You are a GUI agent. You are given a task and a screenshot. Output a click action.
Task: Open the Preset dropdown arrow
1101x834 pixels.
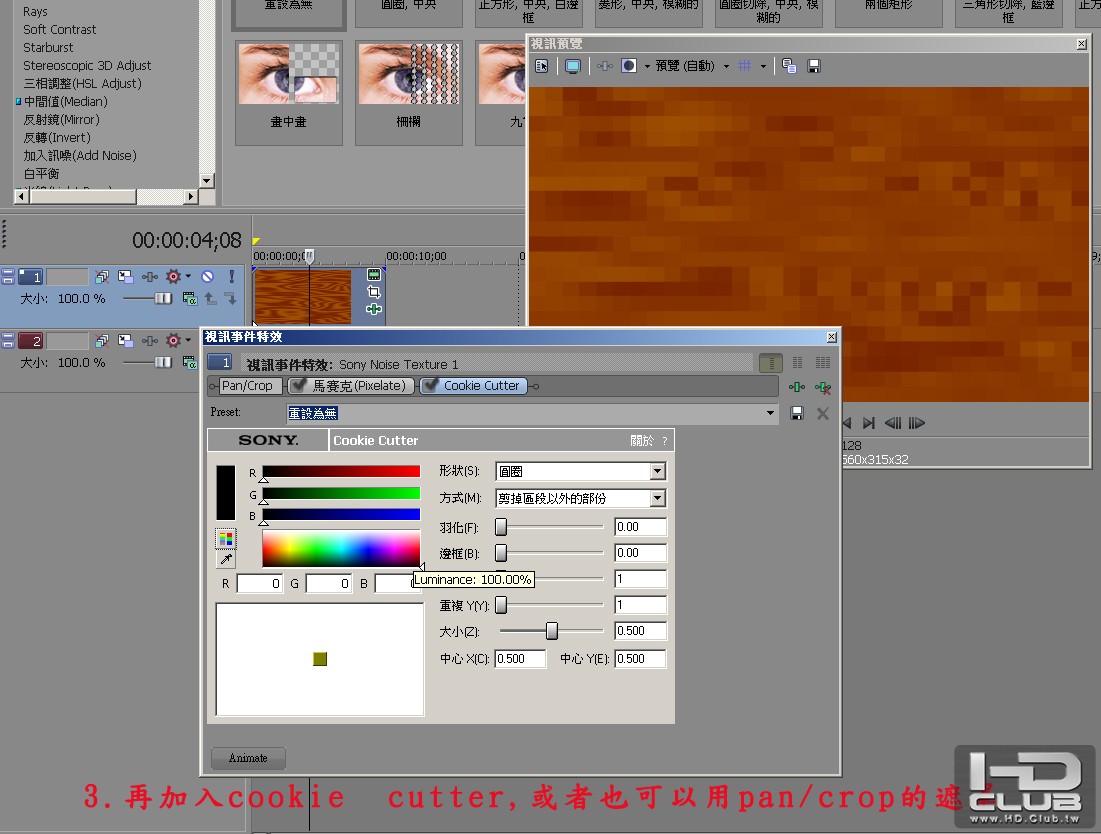tap(770, 413)
